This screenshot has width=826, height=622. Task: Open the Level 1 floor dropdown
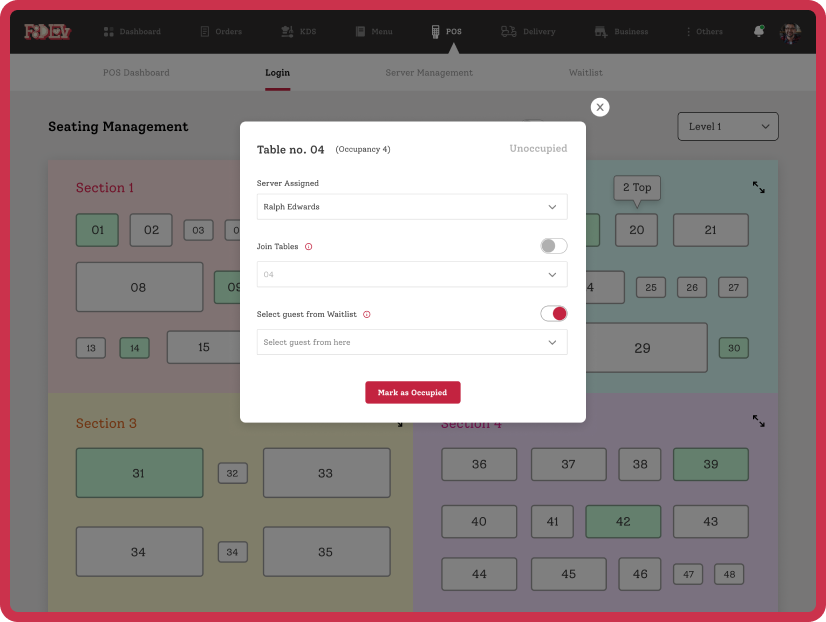[x=727, y=127]
